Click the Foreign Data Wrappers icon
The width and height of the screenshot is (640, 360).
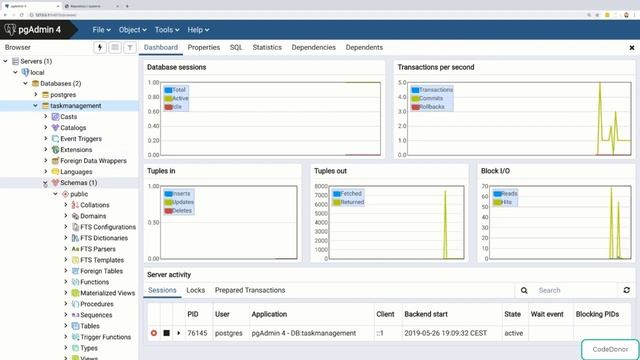click(56, 161)
